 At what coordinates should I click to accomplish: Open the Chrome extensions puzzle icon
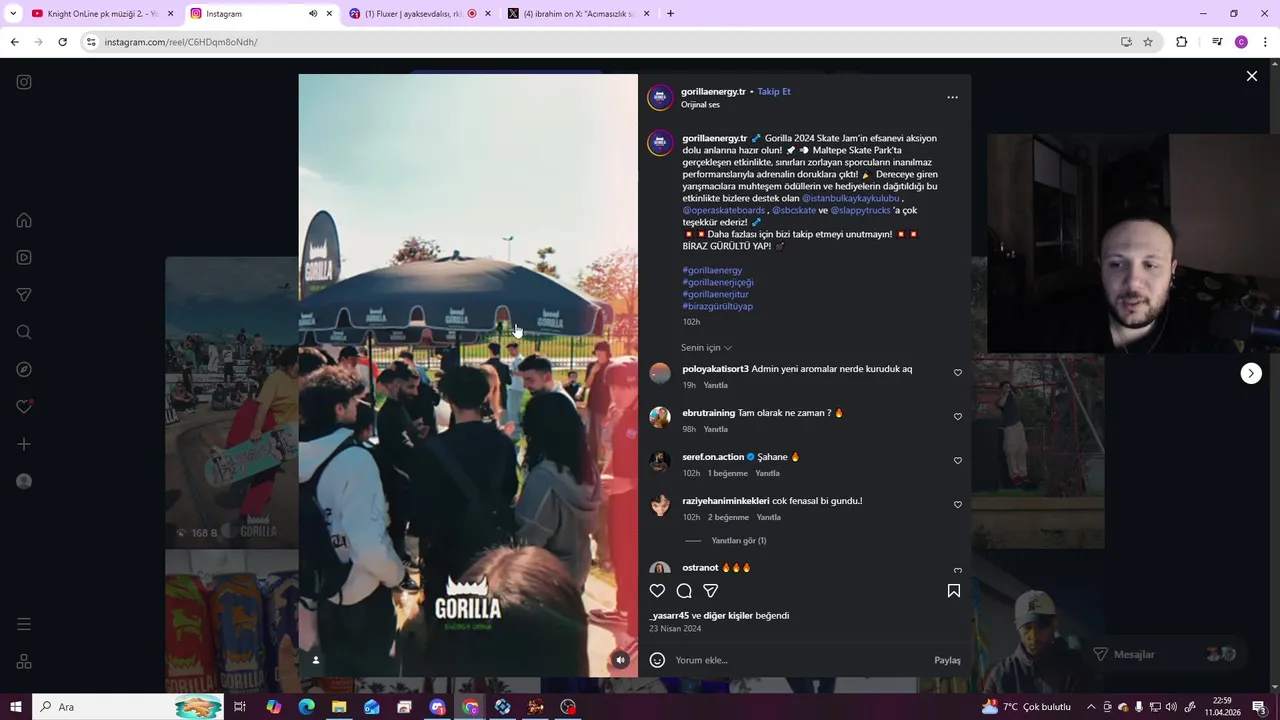point(1181,42)
